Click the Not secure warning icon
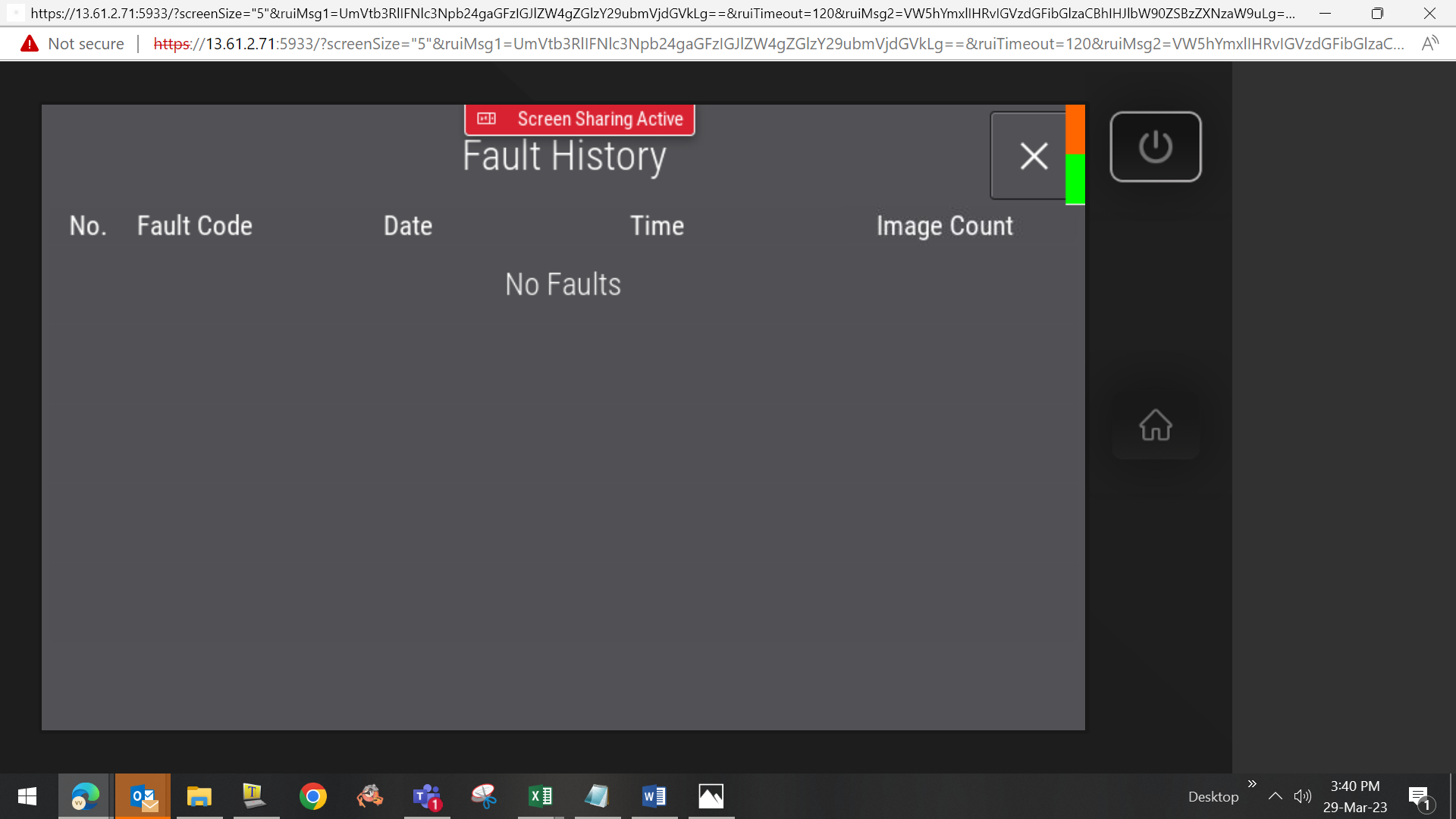 pos(30,44)
